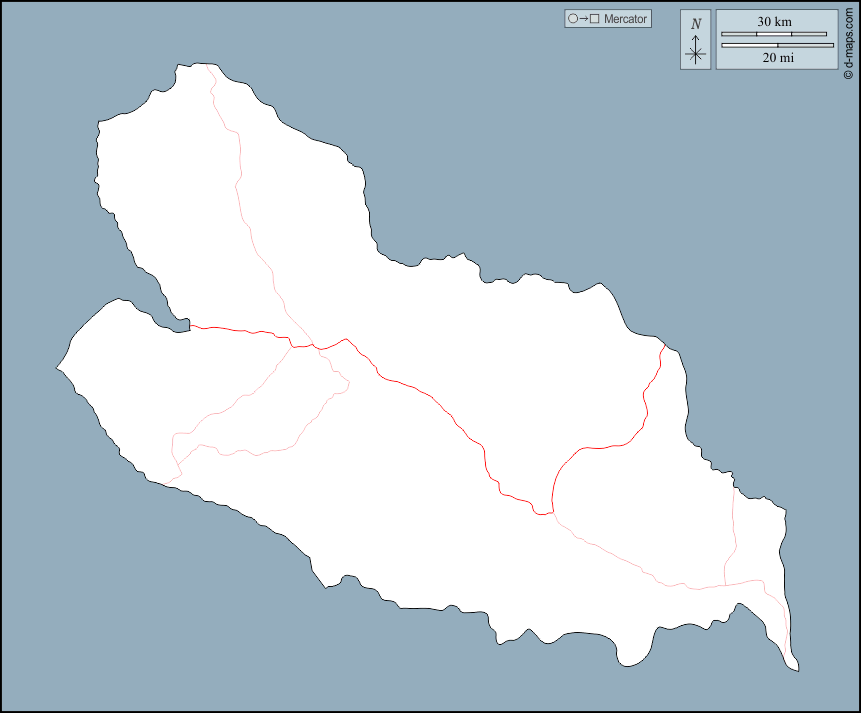The width and height of the screenshot is (861, 713).
Task: Click the 20 mi scale bar
Action: (x=777, y=45)
